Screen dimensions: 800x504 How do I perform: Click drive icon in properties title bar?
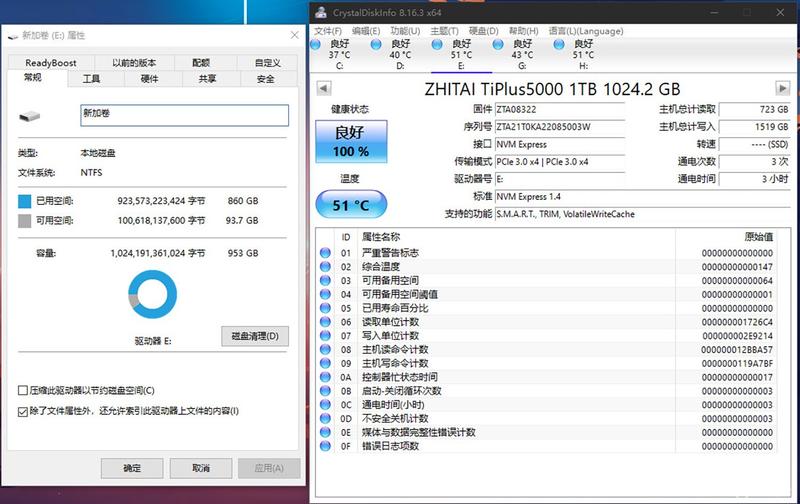13,36
